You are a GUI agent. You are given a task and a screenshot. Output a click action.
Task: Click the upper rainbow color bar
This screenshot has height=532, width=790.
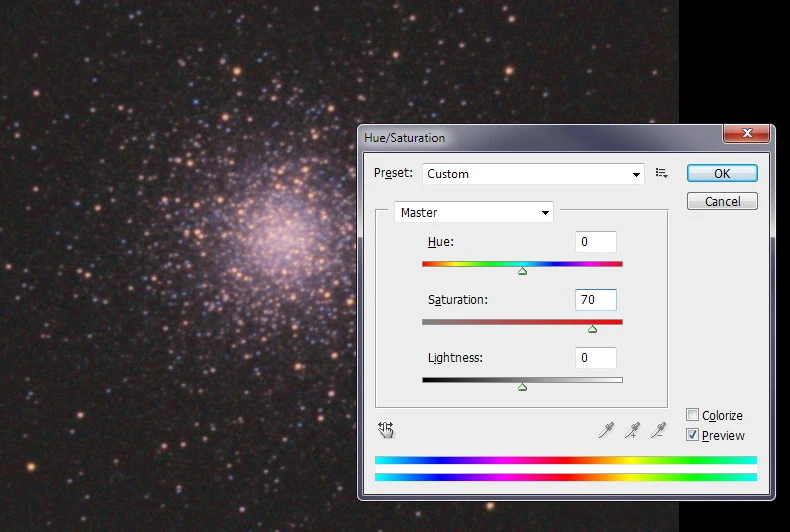click(565, 460)
